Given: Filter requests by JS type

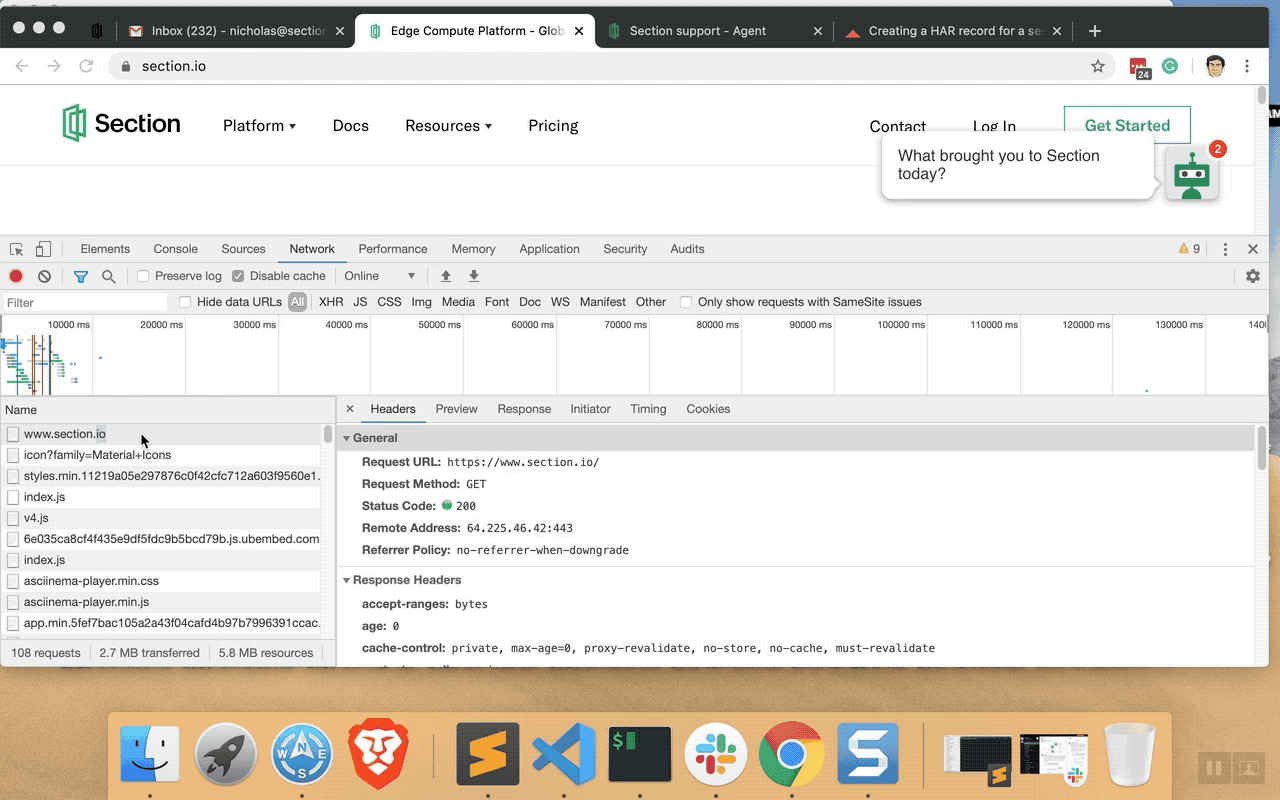Looking at the screenshot, I should [360, 302].
